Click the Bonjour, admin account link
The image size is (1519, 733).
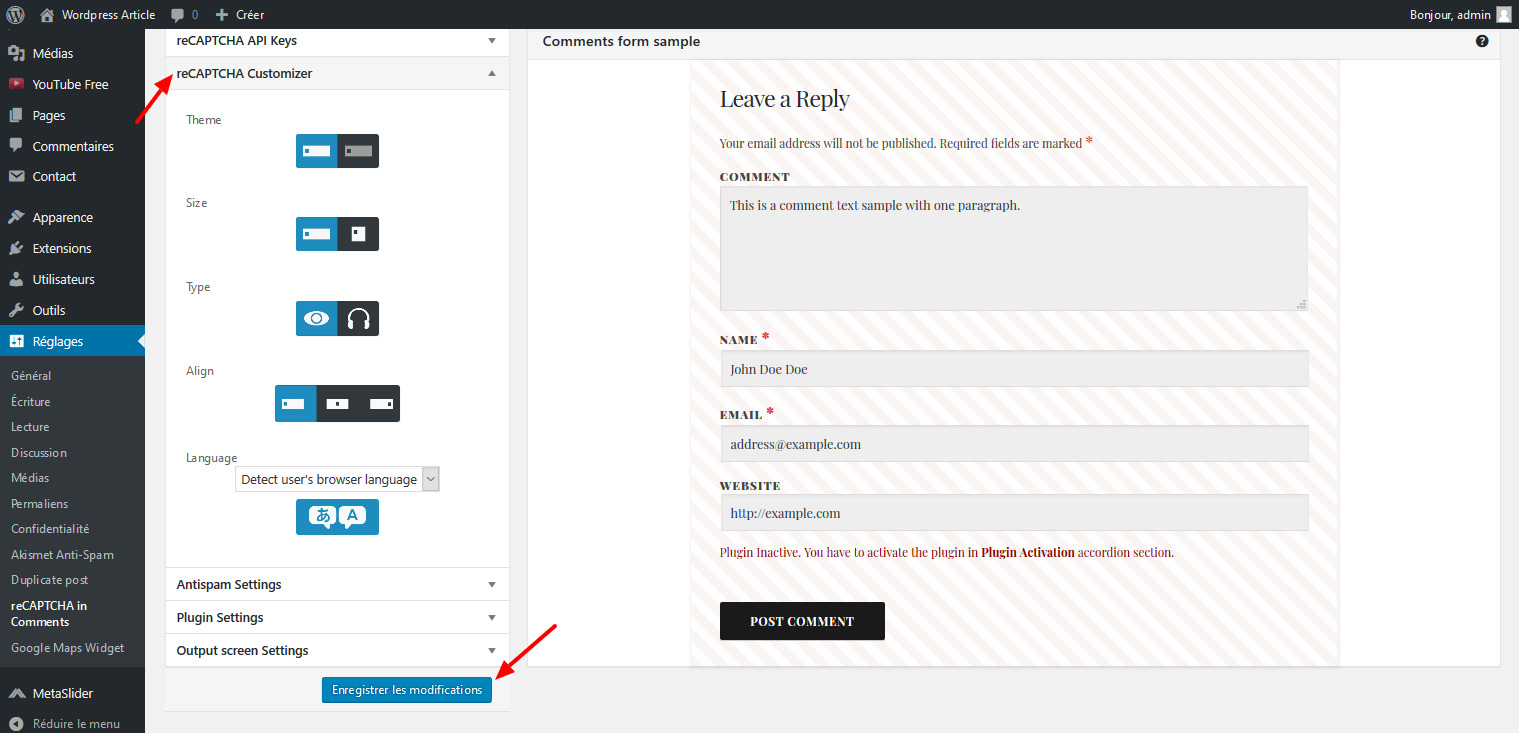click(1450, 15)
